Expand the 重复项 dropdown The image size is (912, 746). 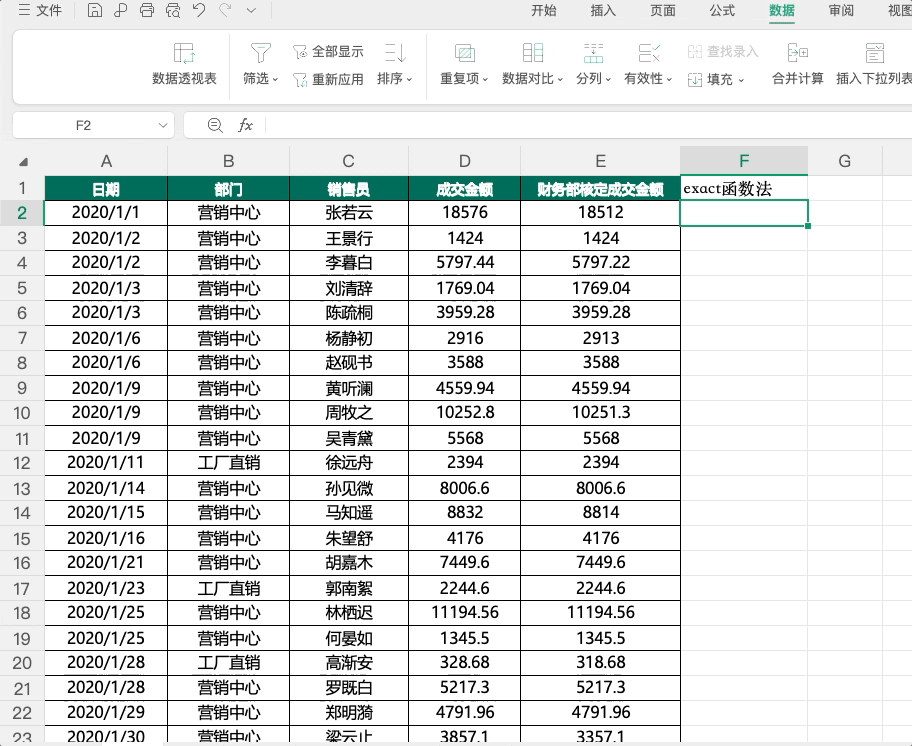[485, 79]
